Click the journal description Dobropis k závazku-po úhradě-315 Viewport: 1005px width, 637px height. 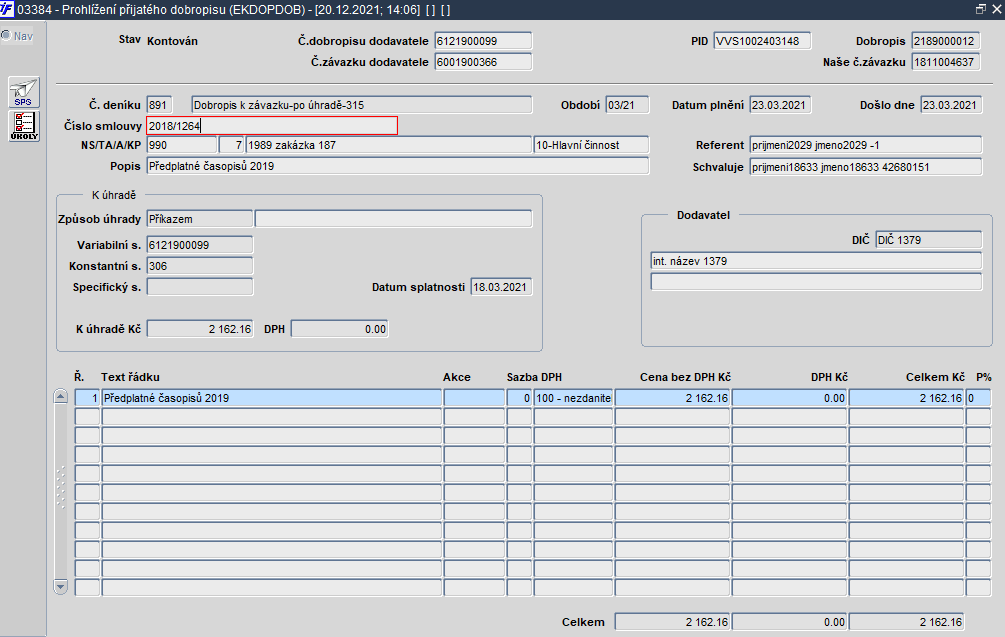(361, 105)
